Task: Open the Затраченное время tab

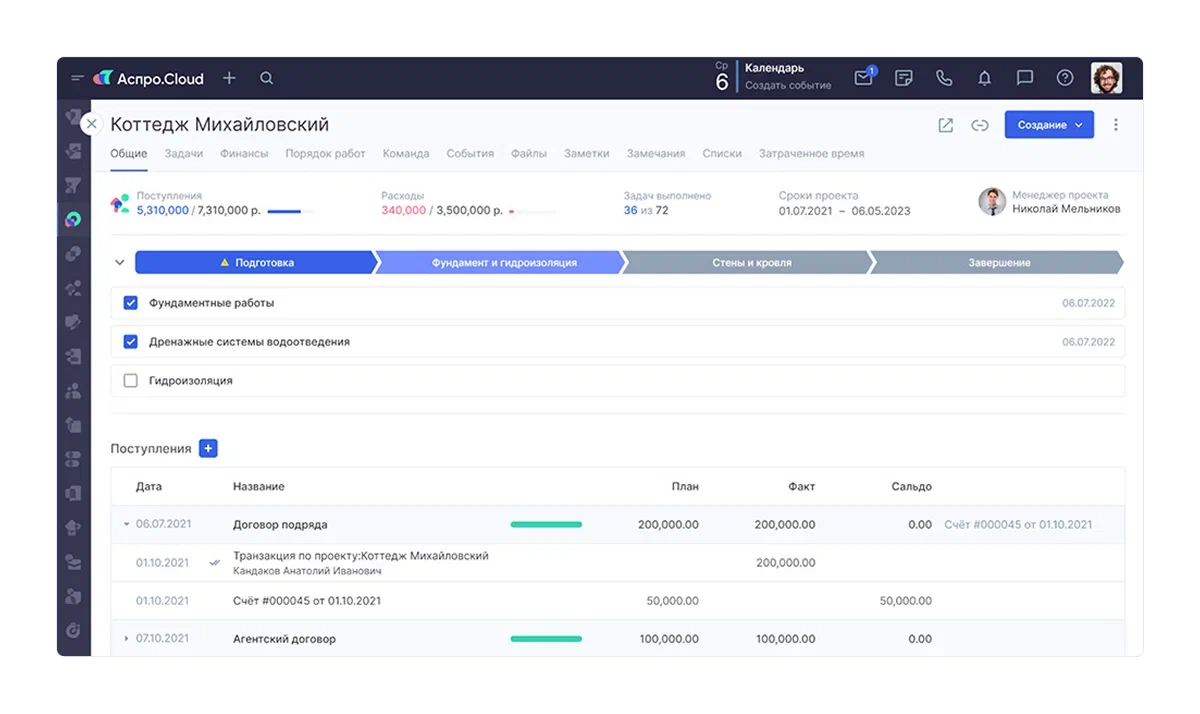Action: pyautogui.click(x=811, y=154)
